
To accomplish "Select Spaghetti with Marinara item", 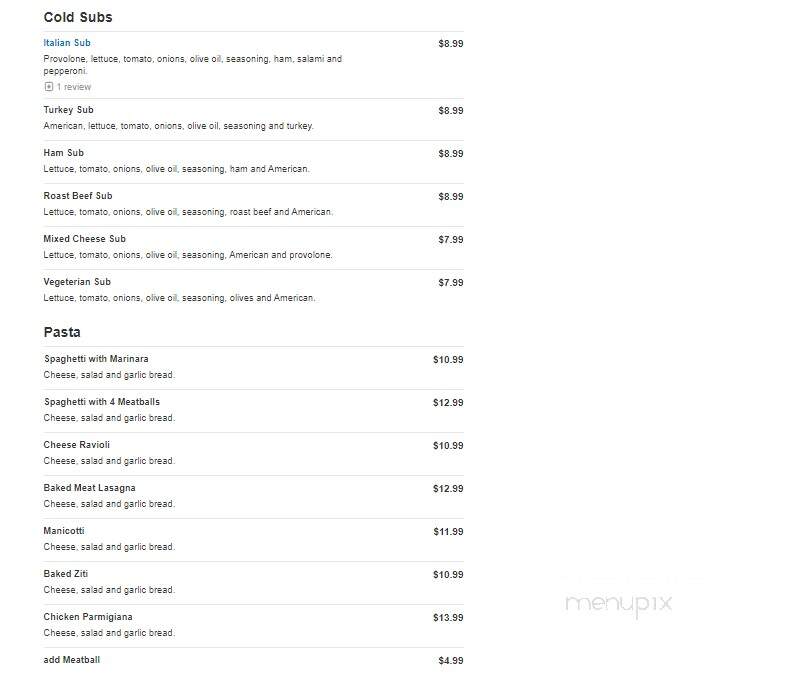I will click(96, 359).
